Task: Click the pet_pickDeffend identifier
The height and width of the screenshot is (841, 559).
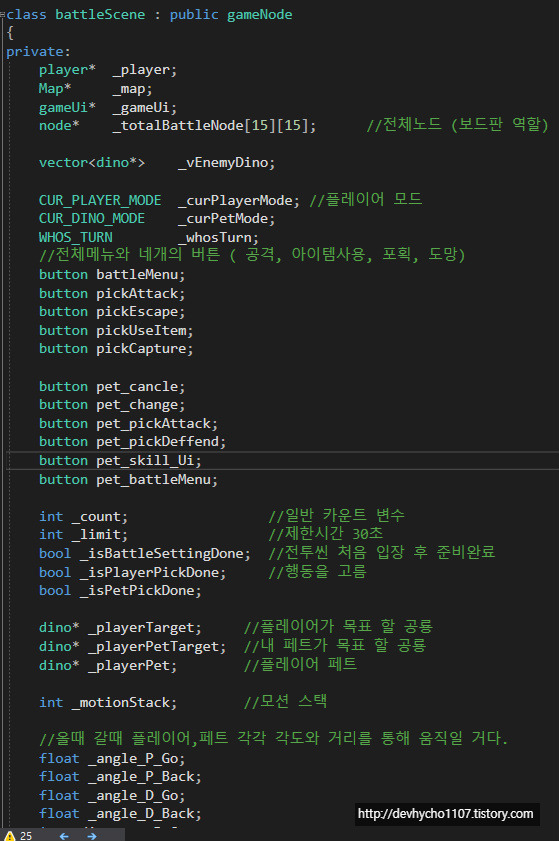Action: tap(161, 442)
